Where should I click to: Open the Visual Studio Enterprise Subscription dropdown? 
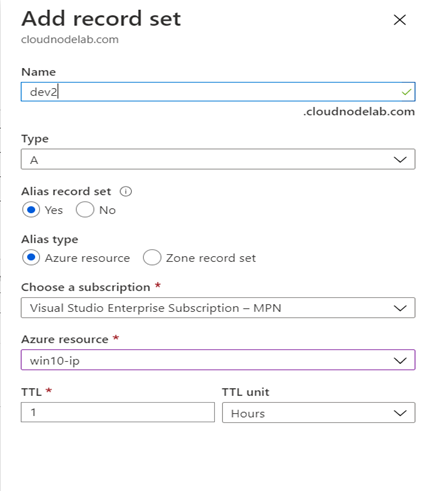click(x=218, y=308)
